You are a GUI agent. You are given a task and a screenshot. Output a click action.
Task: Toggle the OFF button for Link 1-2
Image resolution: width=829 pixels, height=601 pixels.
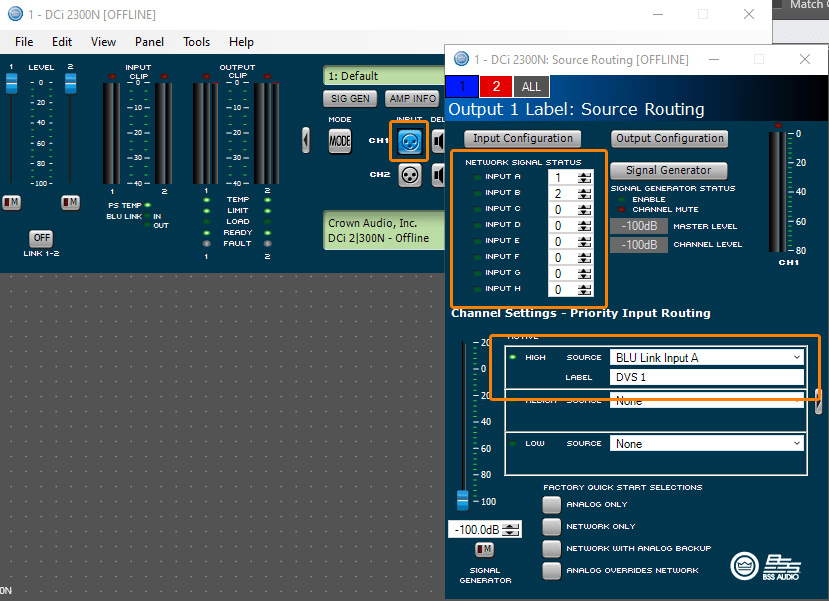click(40, 238)
